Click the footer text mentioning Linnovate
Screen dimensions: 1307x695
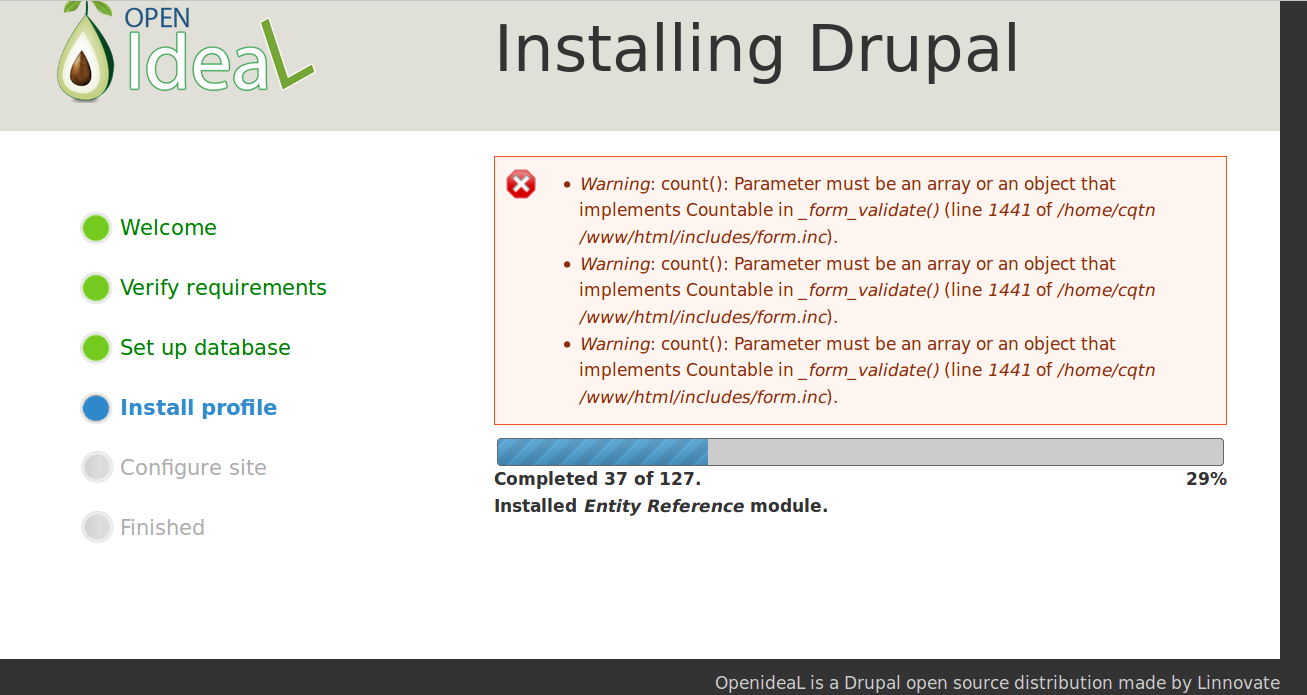point(997,683)
